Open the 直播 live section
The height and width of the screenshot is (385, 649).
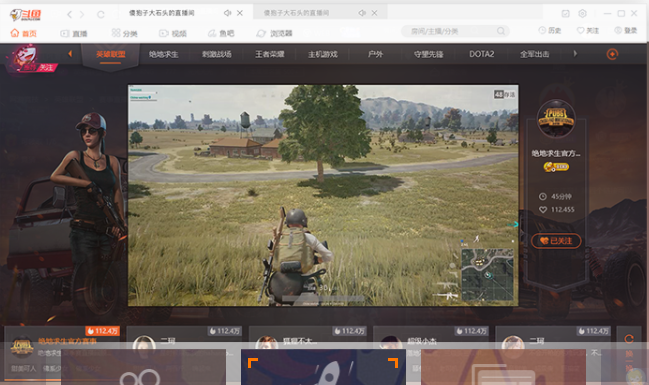(74, 33)
